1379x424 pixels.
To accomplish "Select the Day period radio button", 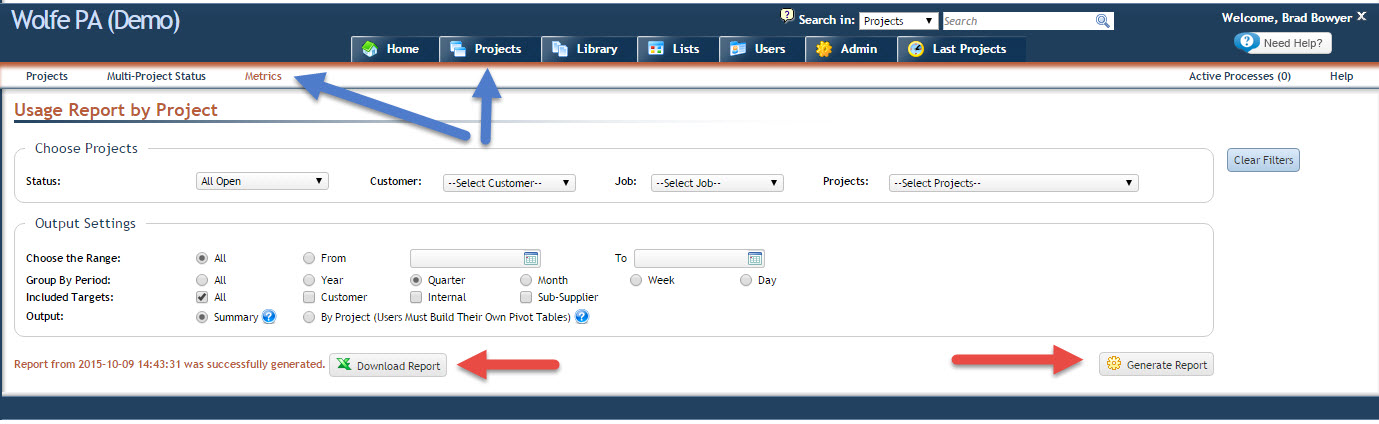I will click(x=746, y=280).
